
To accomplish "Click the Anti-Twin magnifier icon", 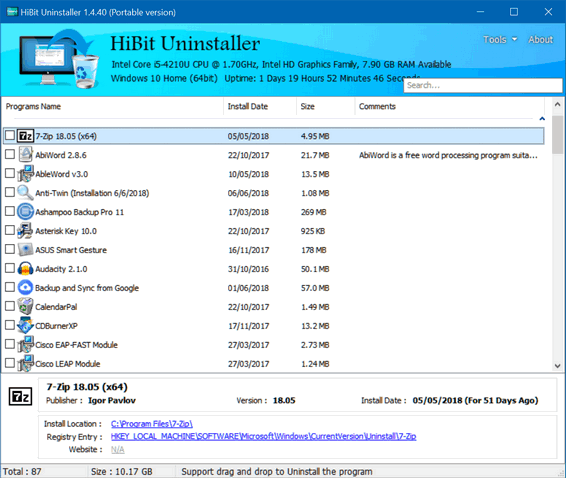I will point(25,193).
